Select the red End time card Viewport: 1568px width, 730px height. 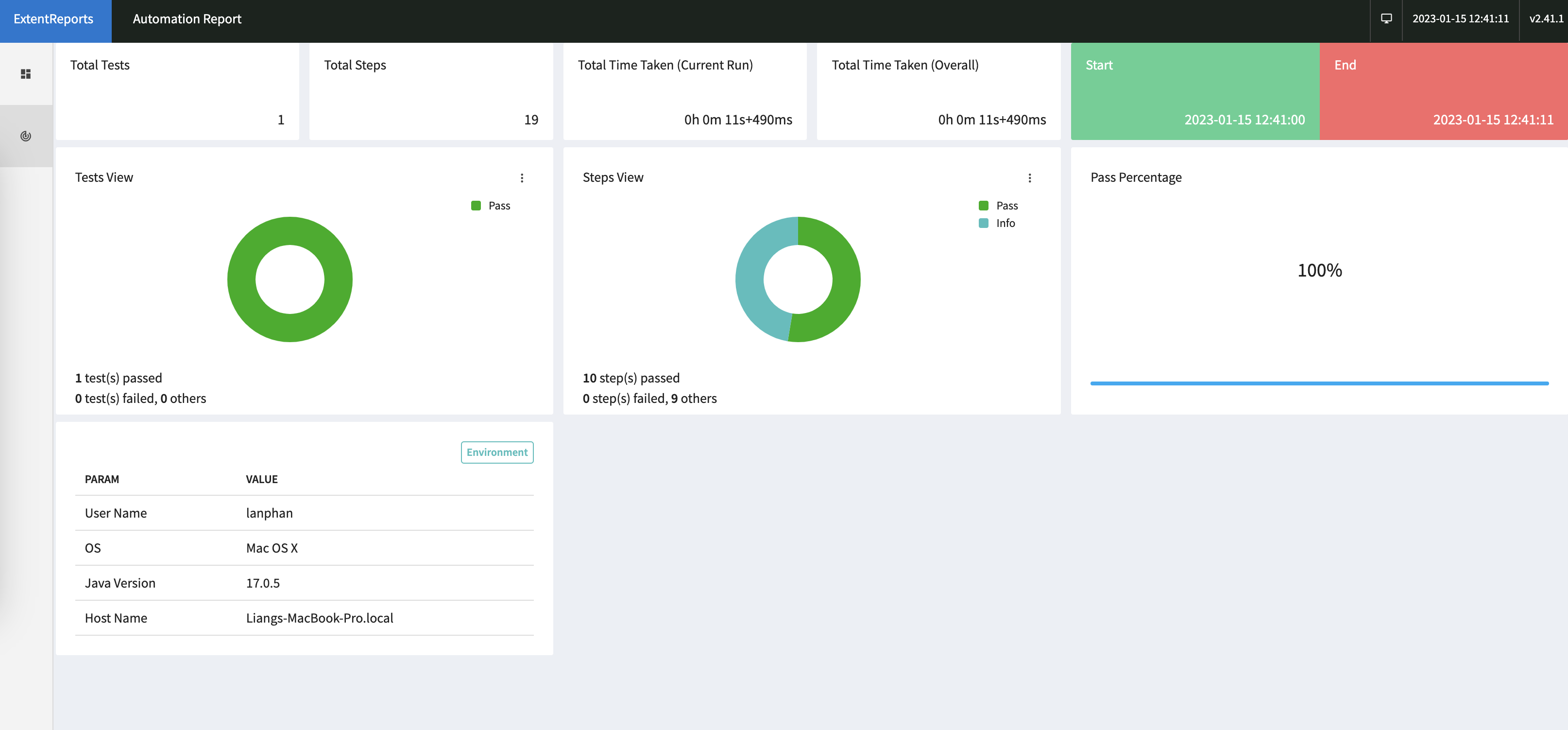1443,91
